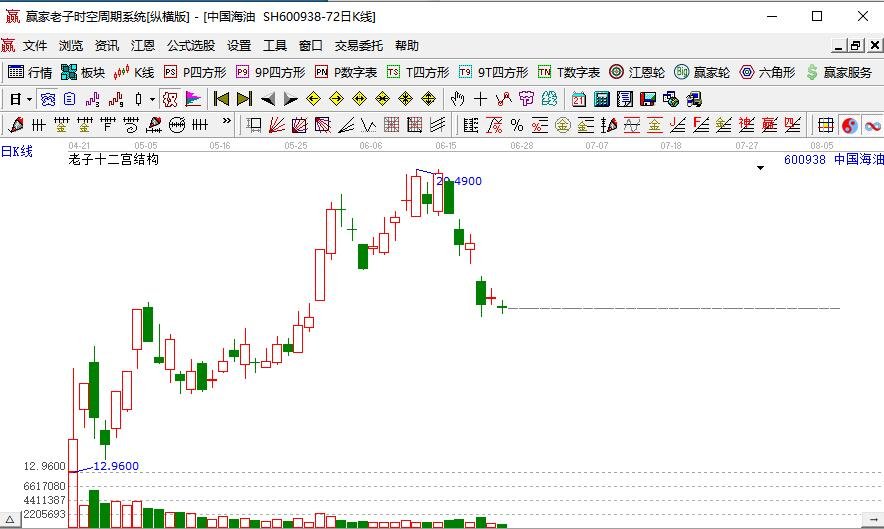Click the red-blue yin-yang icon
The image size is (884, 529).
click(850, 125)
